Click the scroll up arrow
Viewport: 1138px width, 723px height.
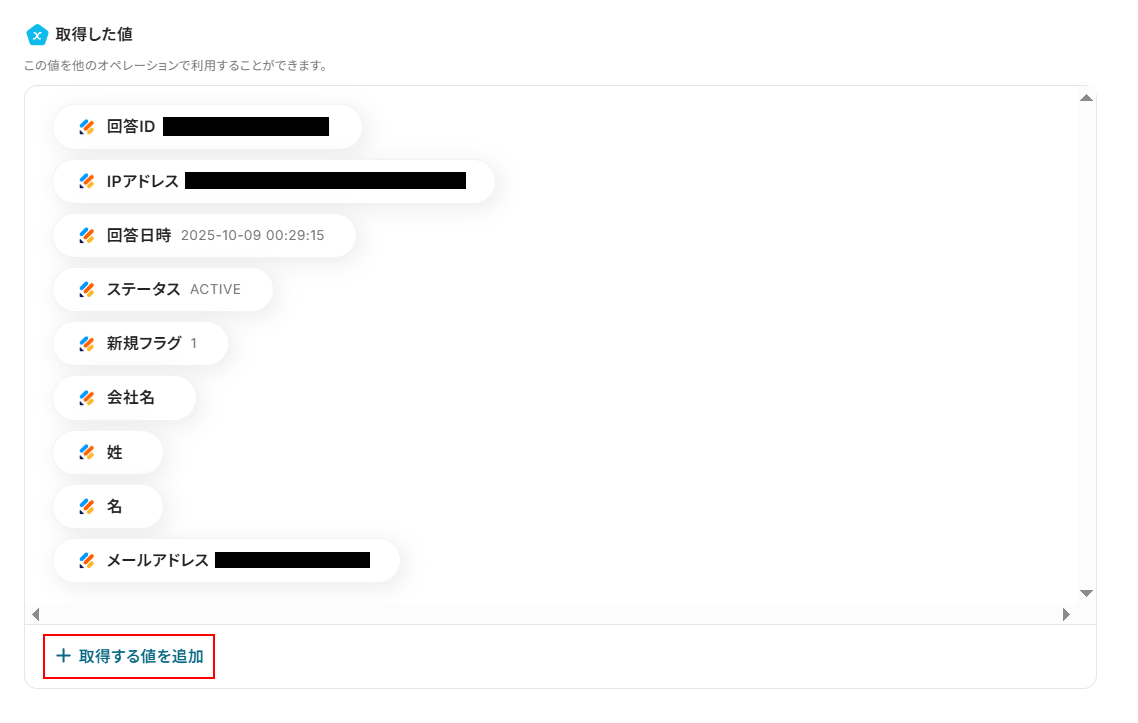[x=1086, y=98]
